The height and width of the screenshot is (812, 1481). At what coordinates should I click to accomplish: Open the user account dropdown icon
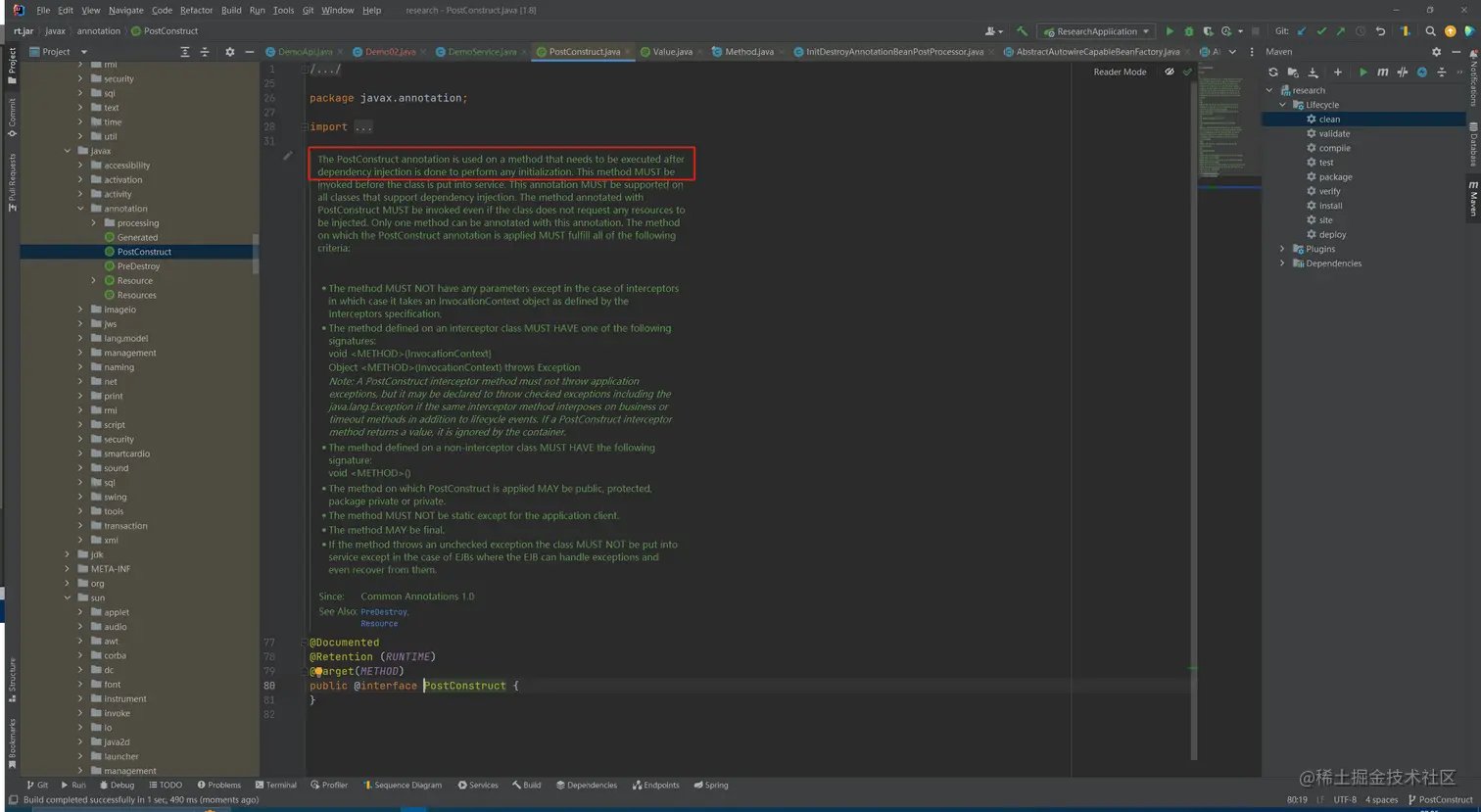click(993, 31)
